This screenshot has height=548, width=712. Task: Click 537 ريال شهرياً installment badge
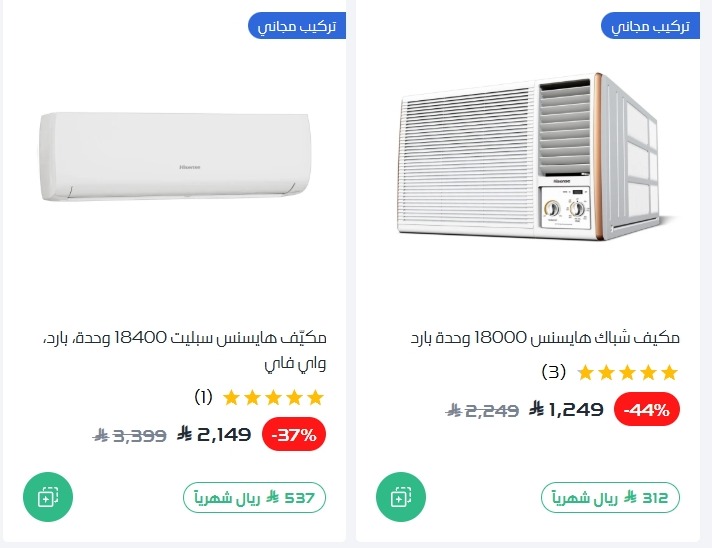255,497
